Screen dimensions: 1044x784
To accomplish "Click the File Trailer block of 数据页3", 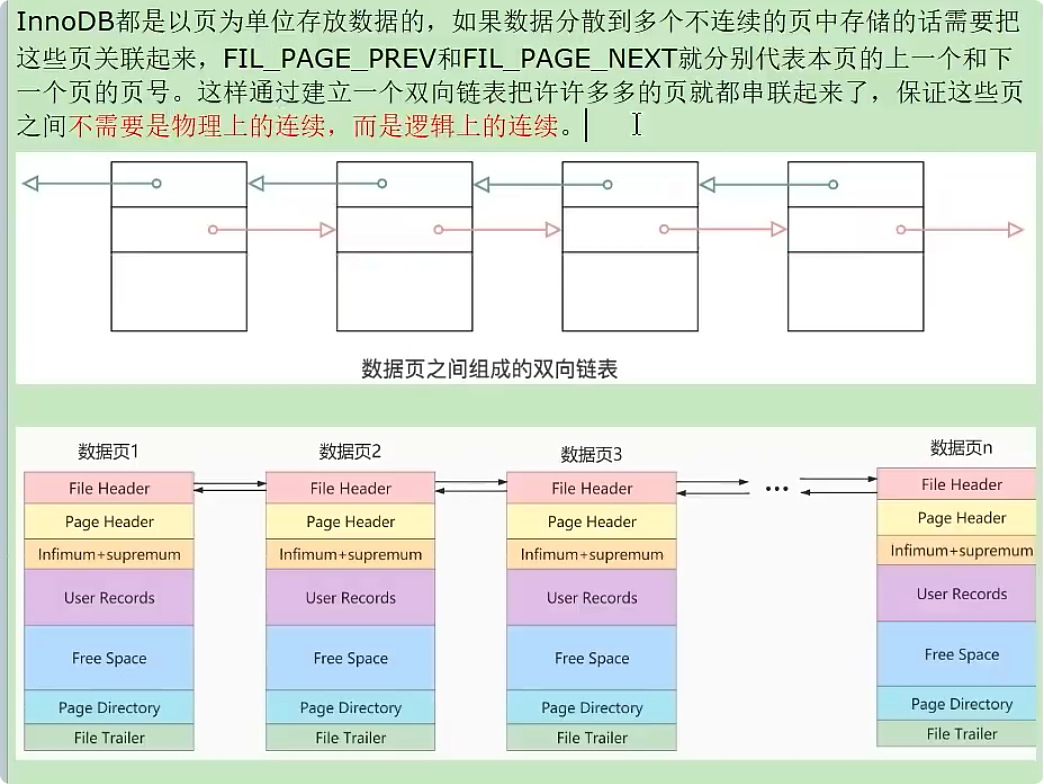I will (x=591, y=738).
